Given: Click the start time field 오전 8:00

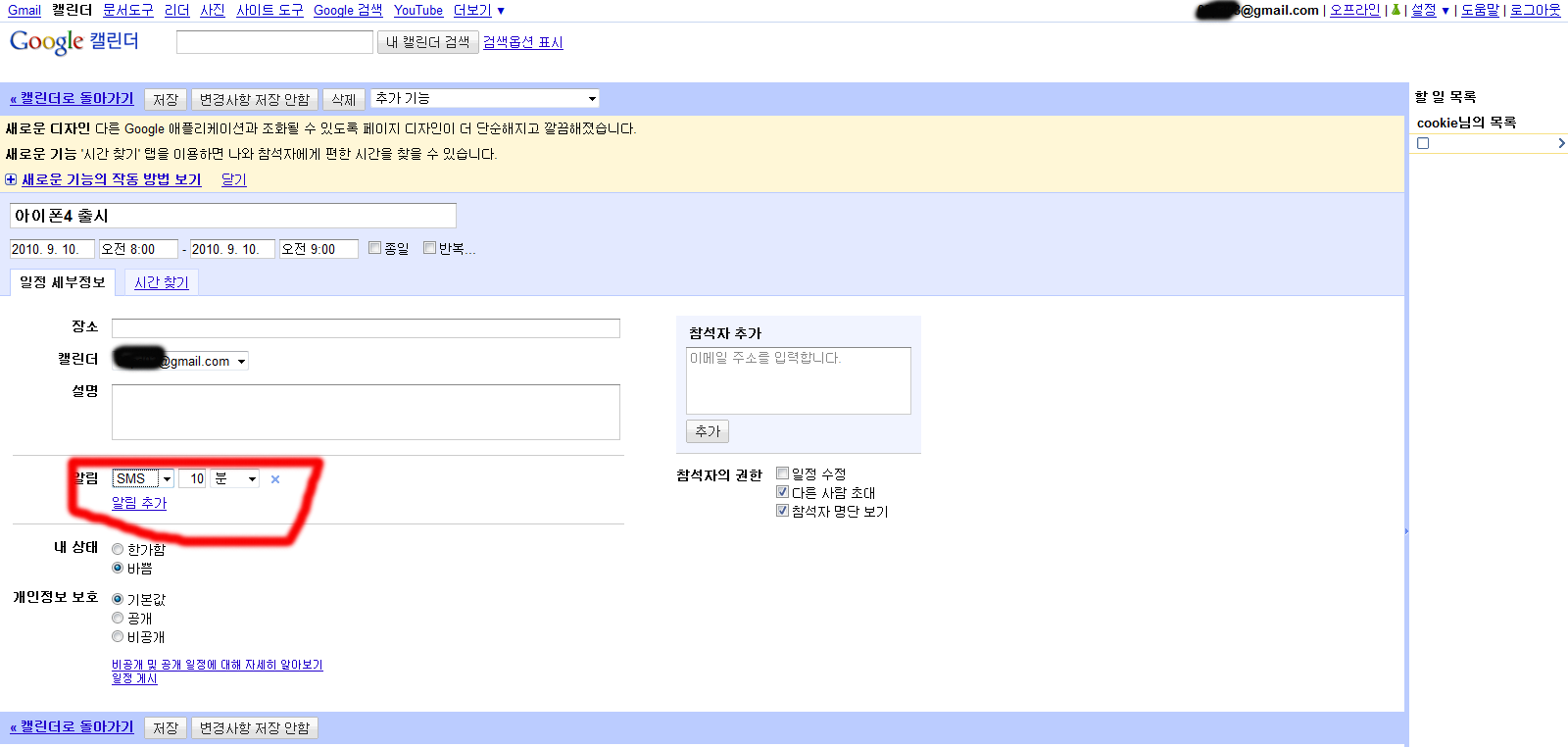Looking at the screenshot, I should (138, 249).
